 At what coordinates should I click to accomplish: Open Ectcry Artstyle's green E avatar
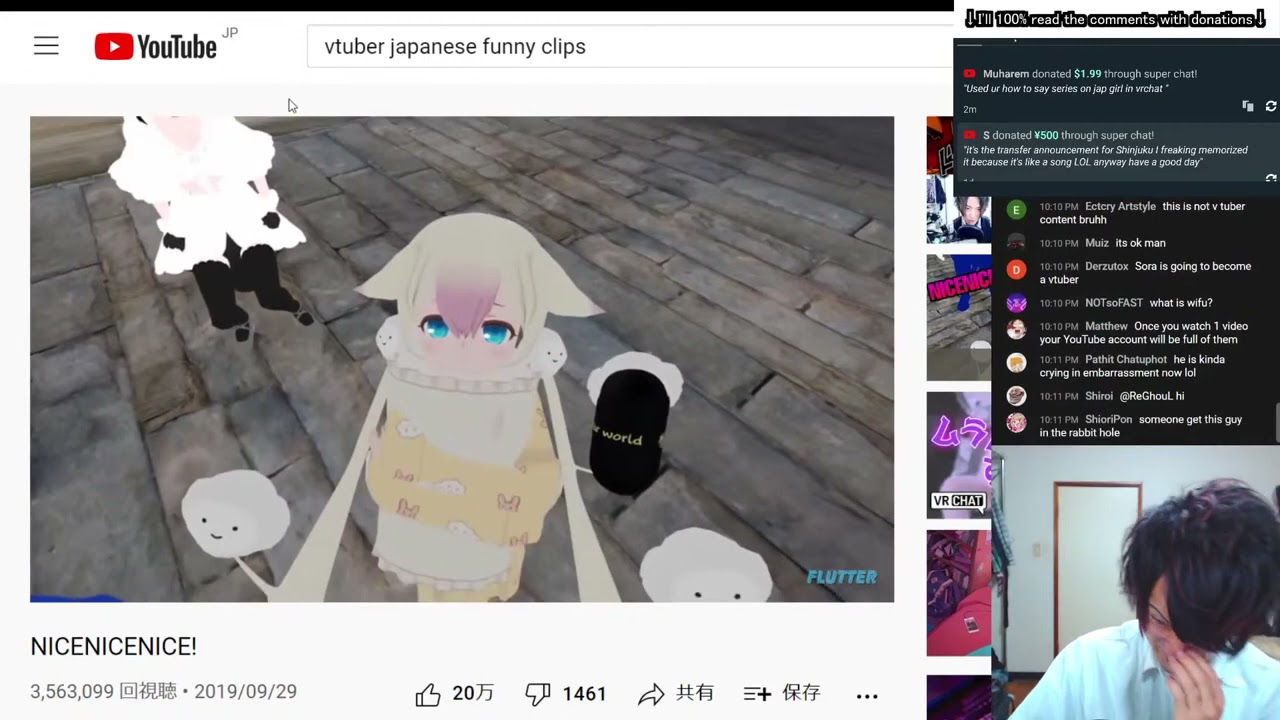click(1016, 210)
